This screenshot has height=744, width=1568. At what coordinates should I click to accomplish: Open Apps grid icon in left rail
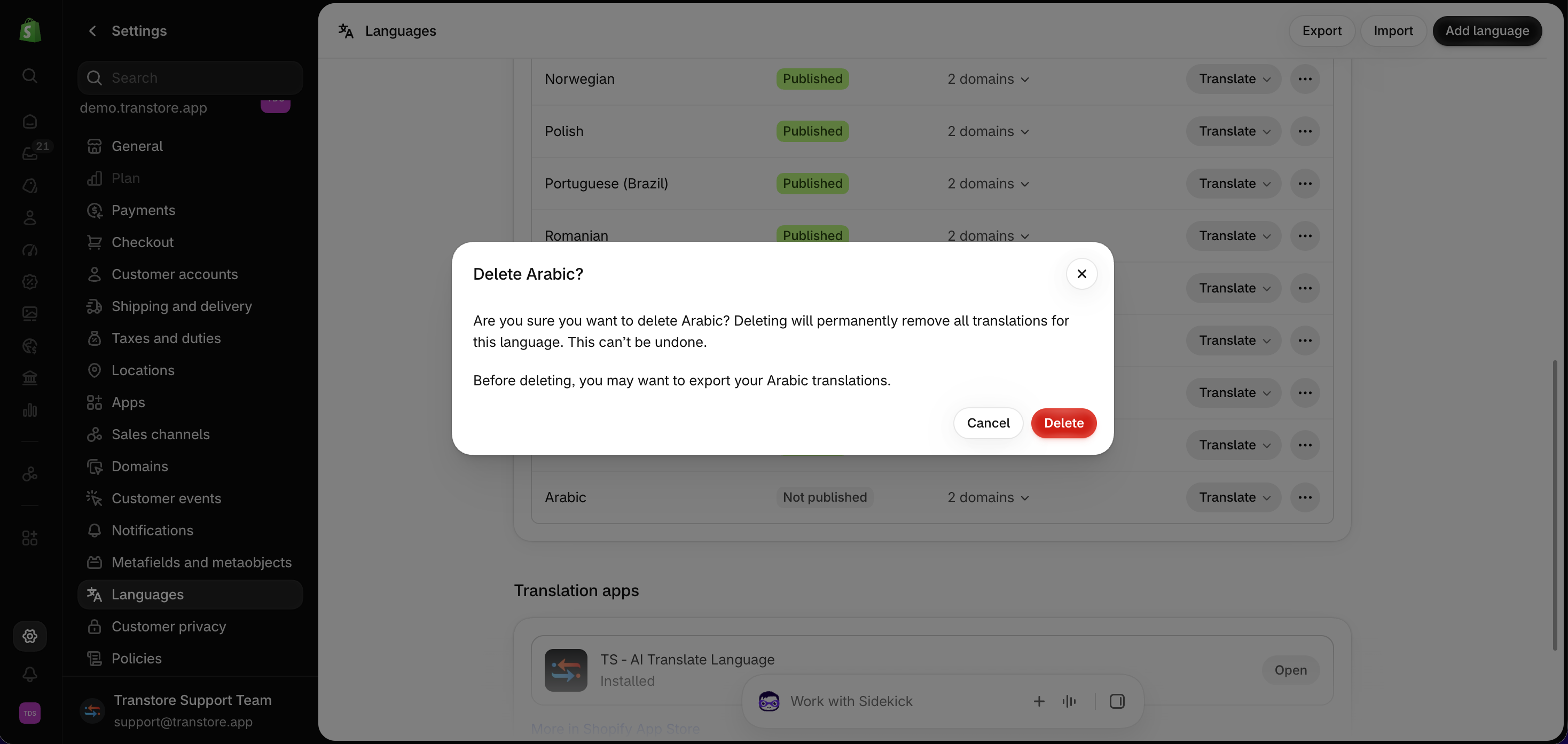30,538
